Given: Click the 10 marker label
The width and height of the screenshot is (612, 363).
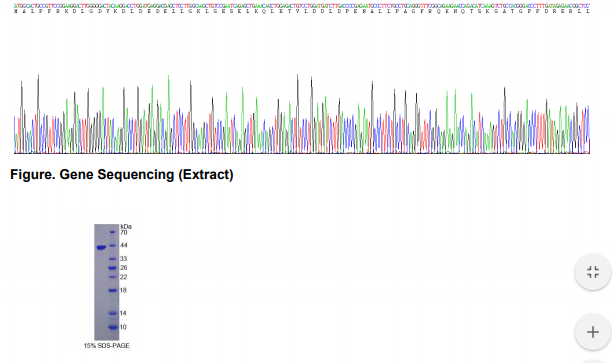Looking at the screenshot, I should [x=123, y=327].
